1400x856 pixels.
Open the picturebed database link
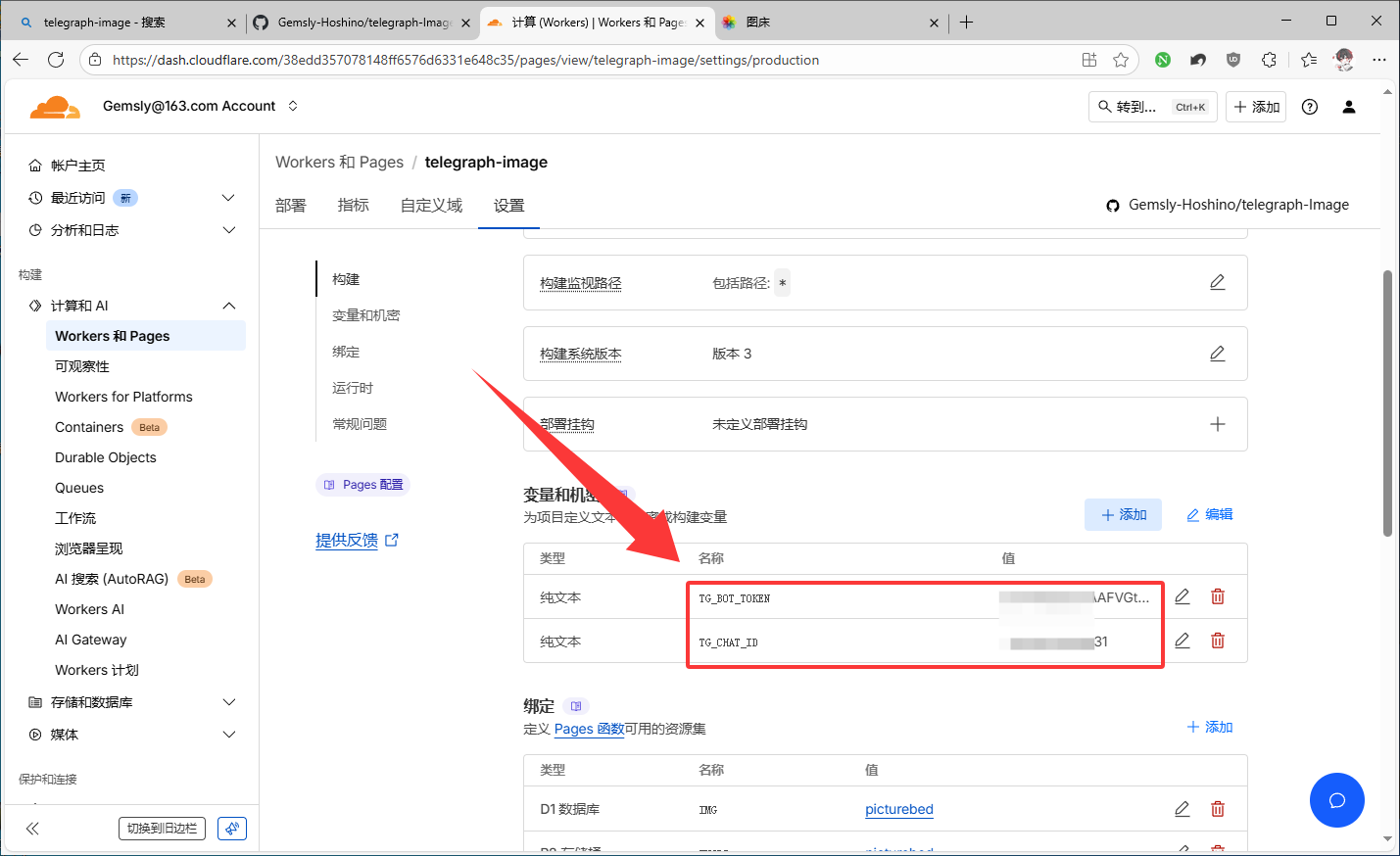coord(898,809)
